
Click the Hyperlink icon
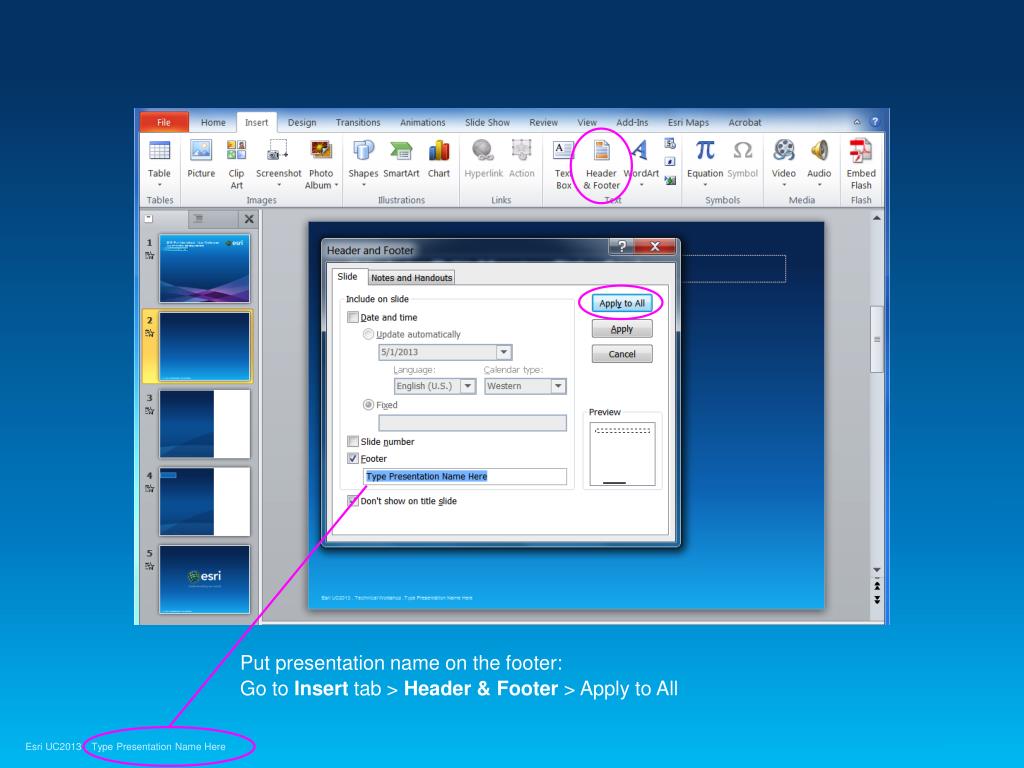click(x=483, y=152)
